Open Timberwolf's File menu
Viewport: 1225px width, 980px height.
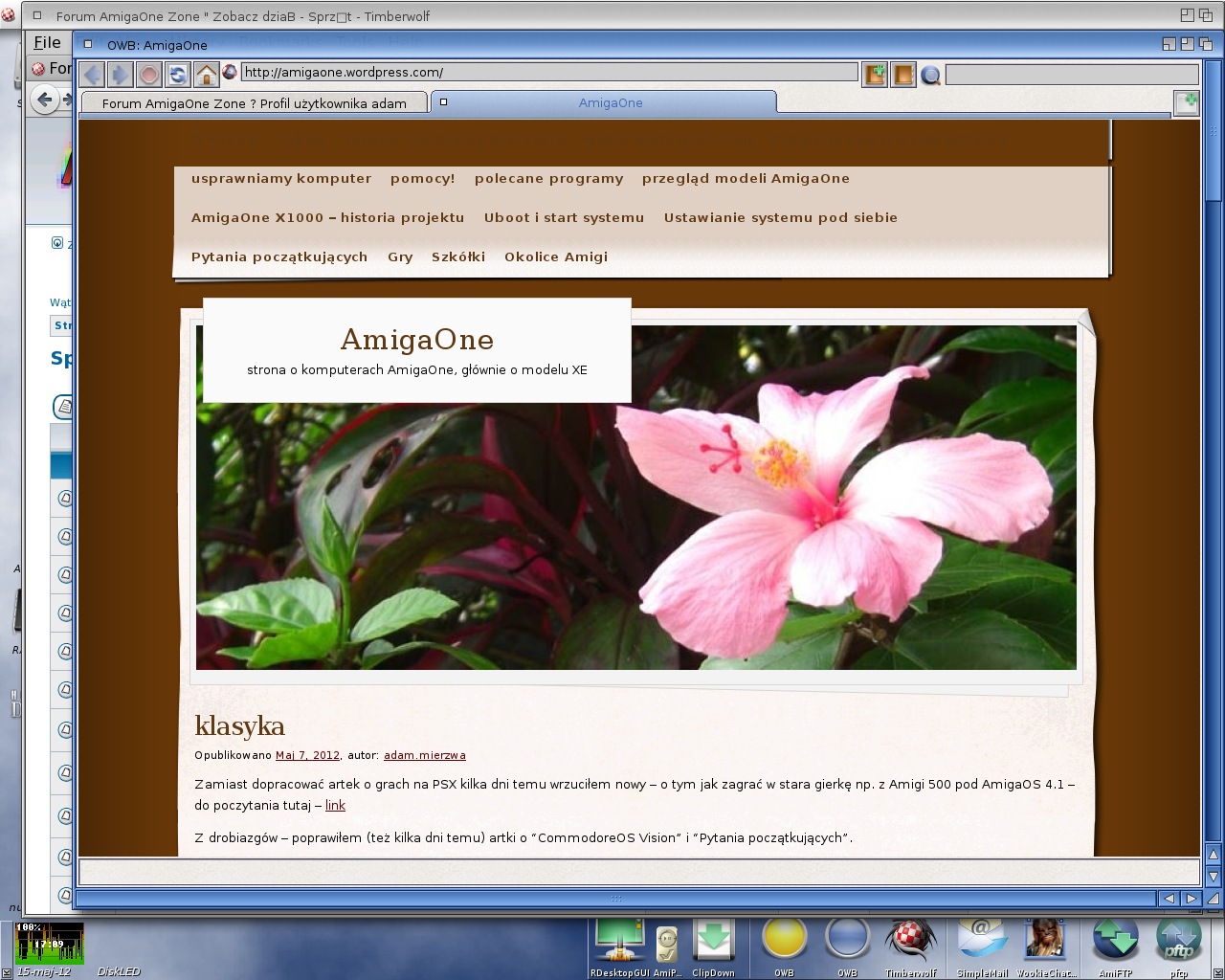(47, 42)
